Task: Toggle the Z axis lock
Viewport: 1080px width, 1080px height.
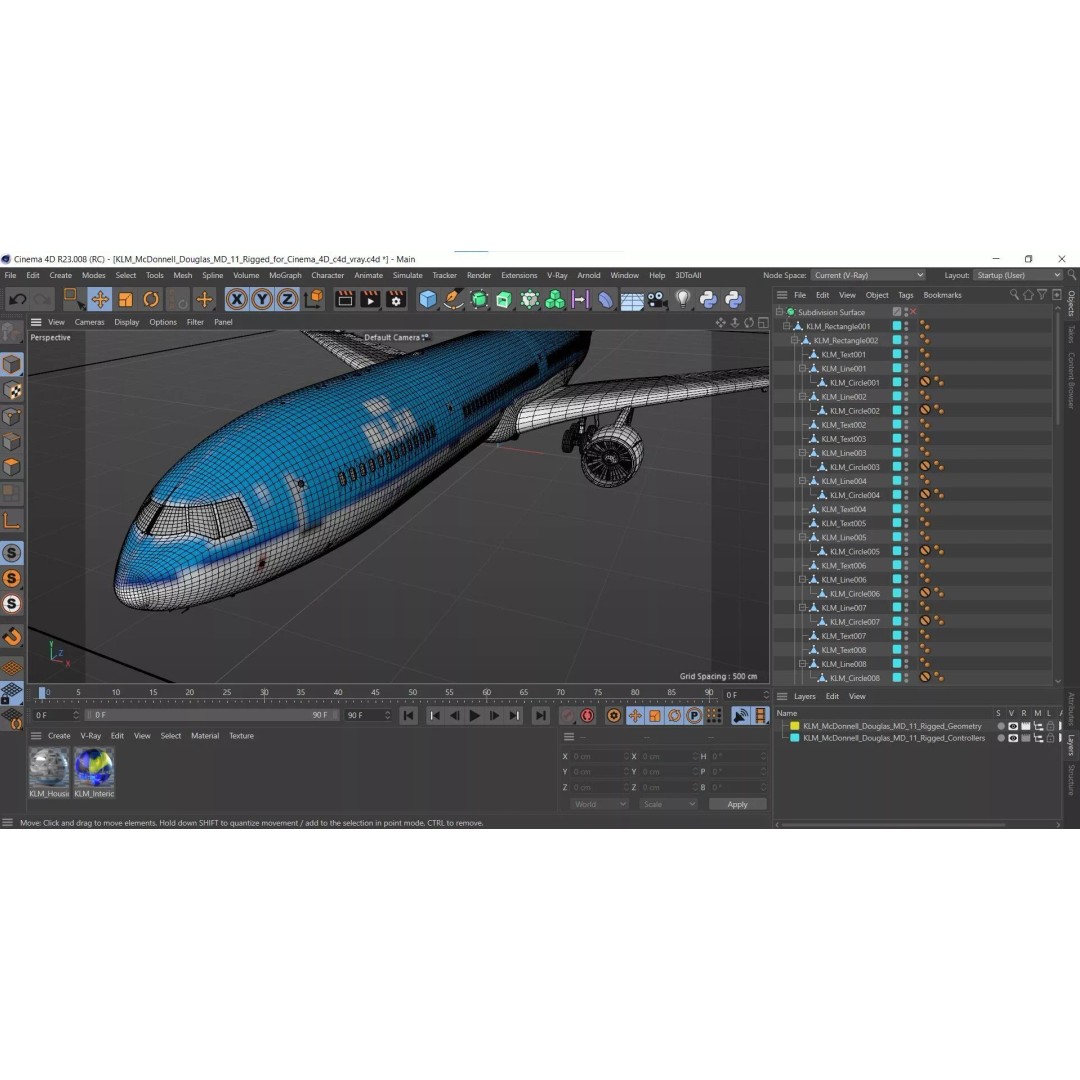Action: coord(287,299)
